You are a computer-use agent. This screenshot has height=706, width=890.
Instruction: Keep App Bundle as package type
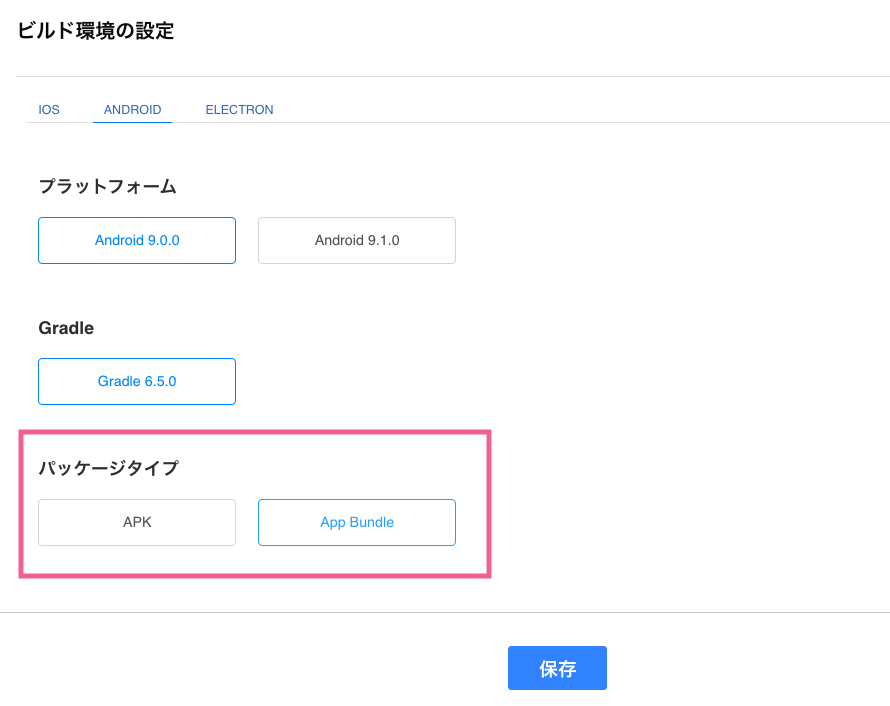coord(356,522)
